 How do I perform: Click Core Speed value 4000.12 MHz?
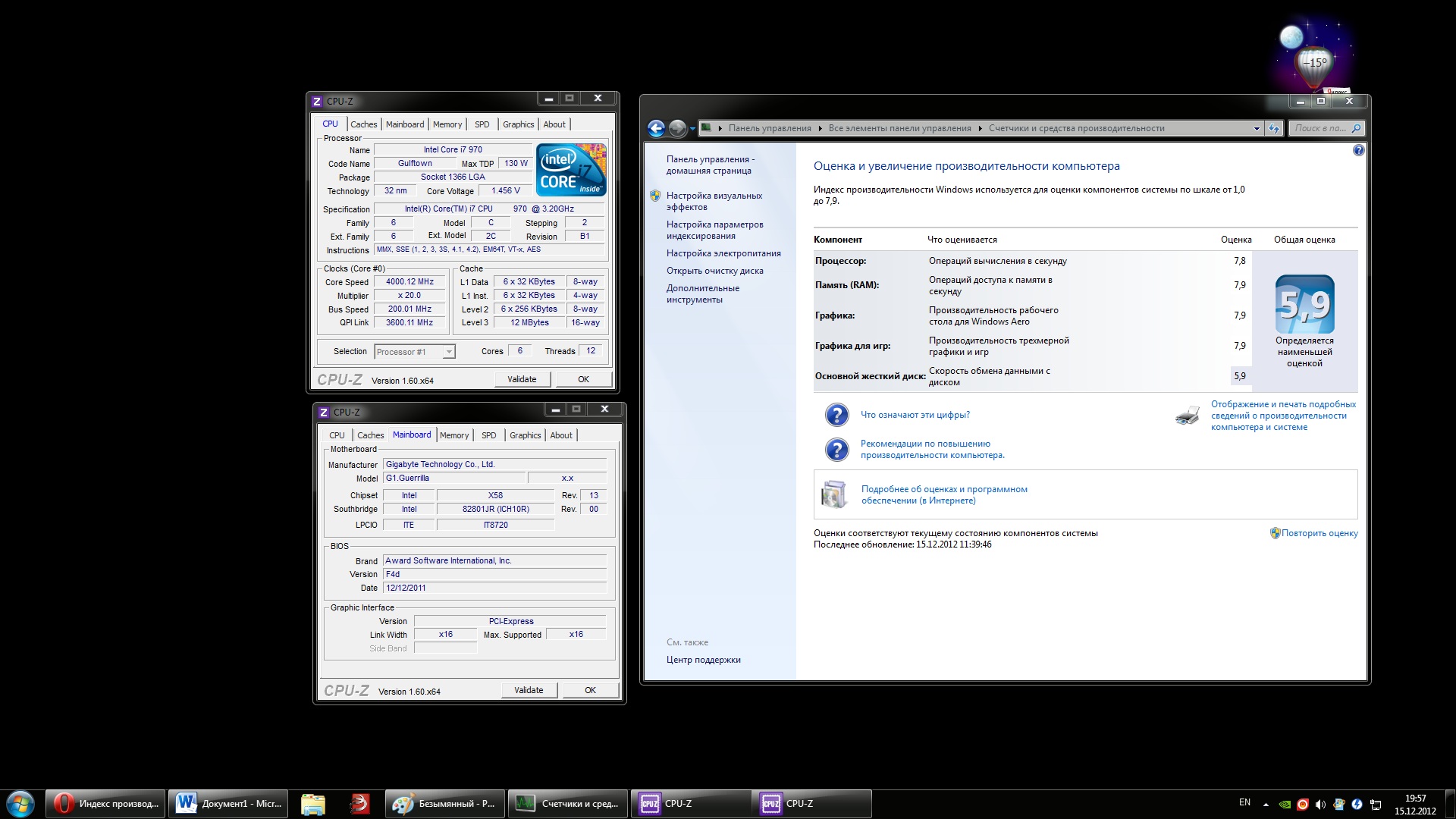pos(409,282)
